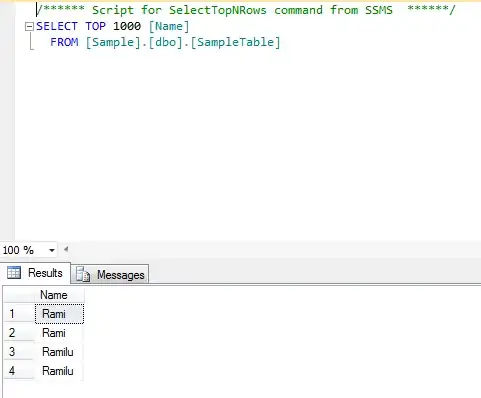Select the Ramilu cell in row 3
The image size is (481, 398).
59,352
